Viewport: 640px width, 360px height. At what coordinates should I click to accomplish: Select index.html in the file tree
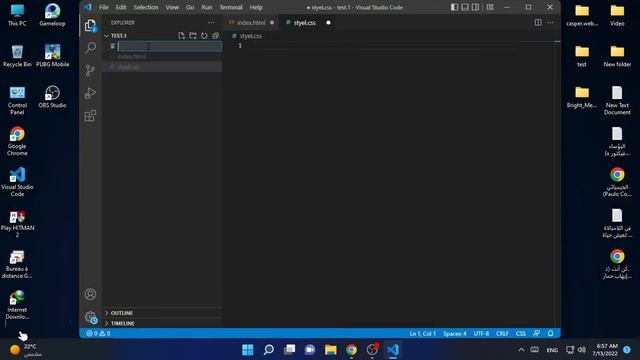click(162, 56)
